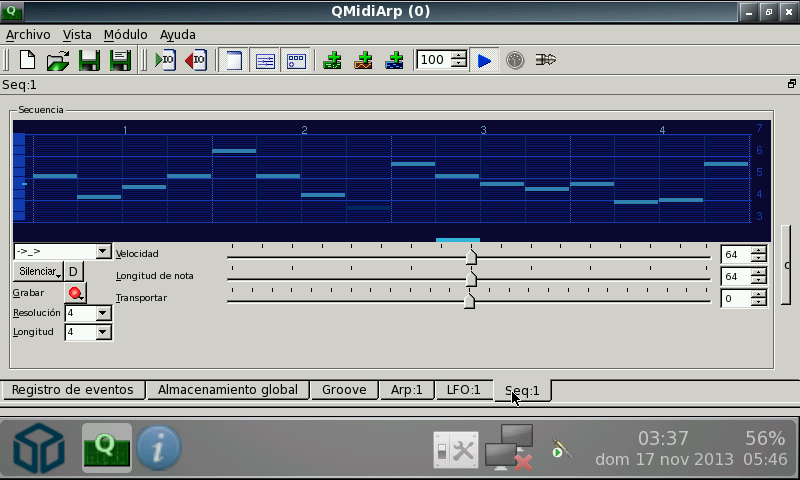
Task: Switch to the LFO:1 tab
Action: coord(463,390)
